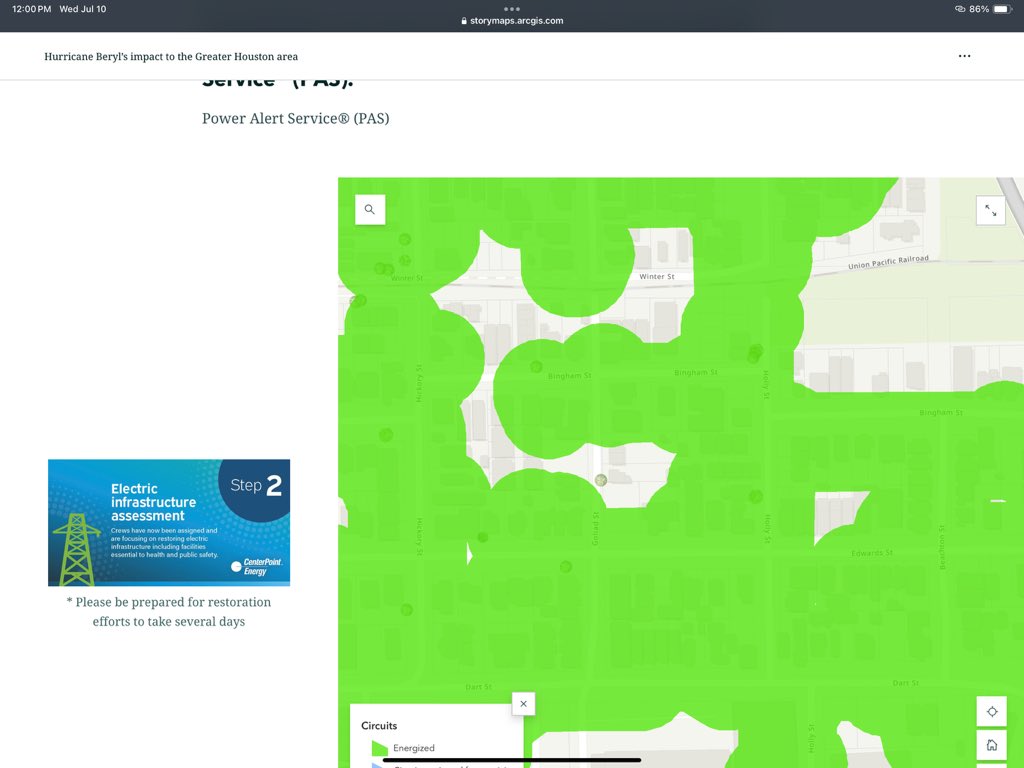Tap the Hurricane Beryl's impact story title

pos(171,56)
